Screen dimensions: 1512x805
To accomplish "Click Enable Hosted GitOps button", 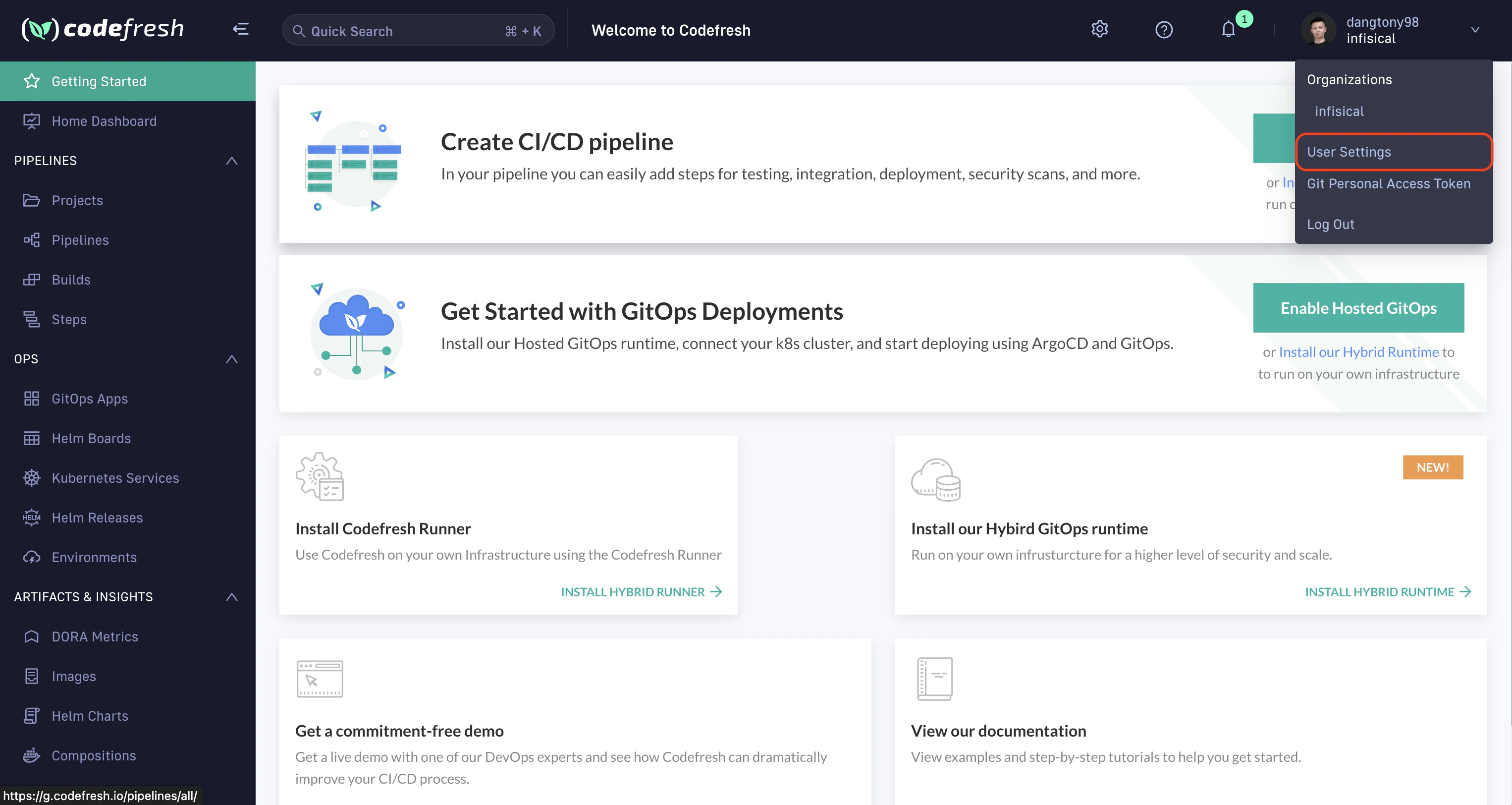I will 1358,308.
